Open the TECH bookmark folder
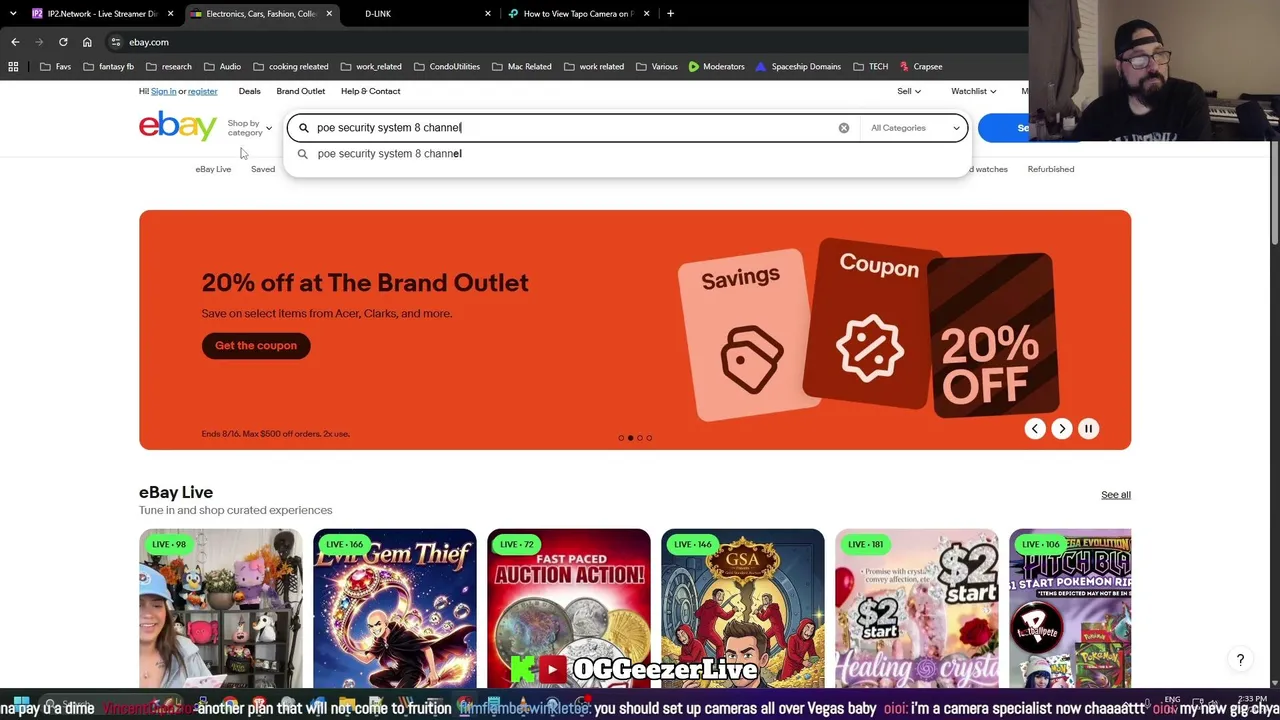1280x720 pixels. click(x=870, y=67)
